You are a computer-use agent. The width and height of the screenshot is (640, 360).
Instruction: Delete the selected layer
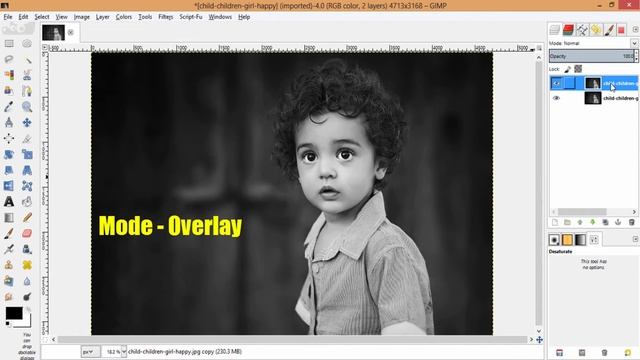pyautogui.click(x=631, y=222)
